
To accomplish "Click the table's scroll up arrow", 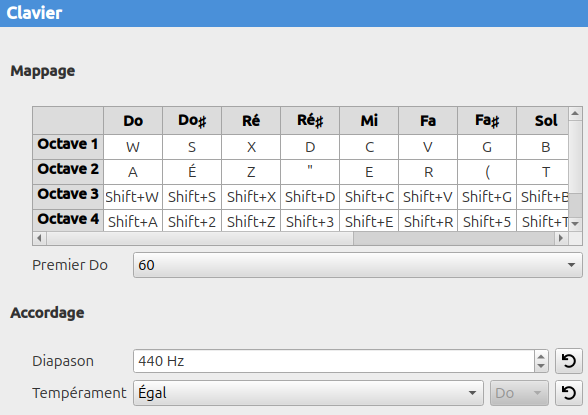I will (x=575, y=114).
